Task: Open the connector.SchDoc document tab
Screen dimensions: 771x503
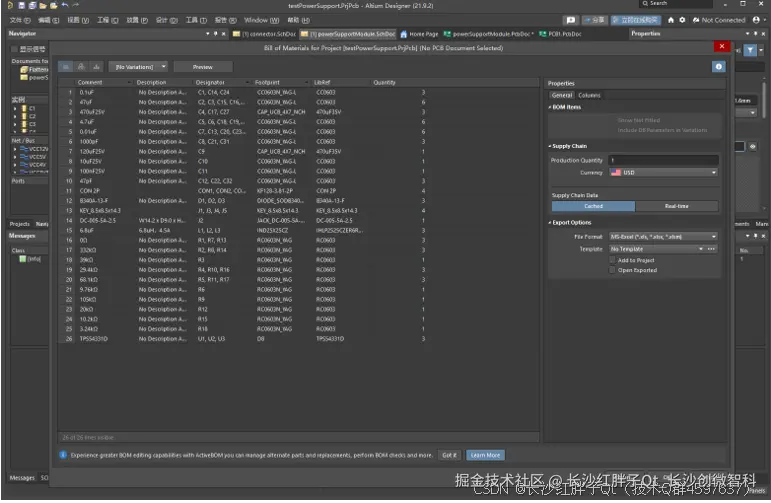Action: tap(265, 34)
